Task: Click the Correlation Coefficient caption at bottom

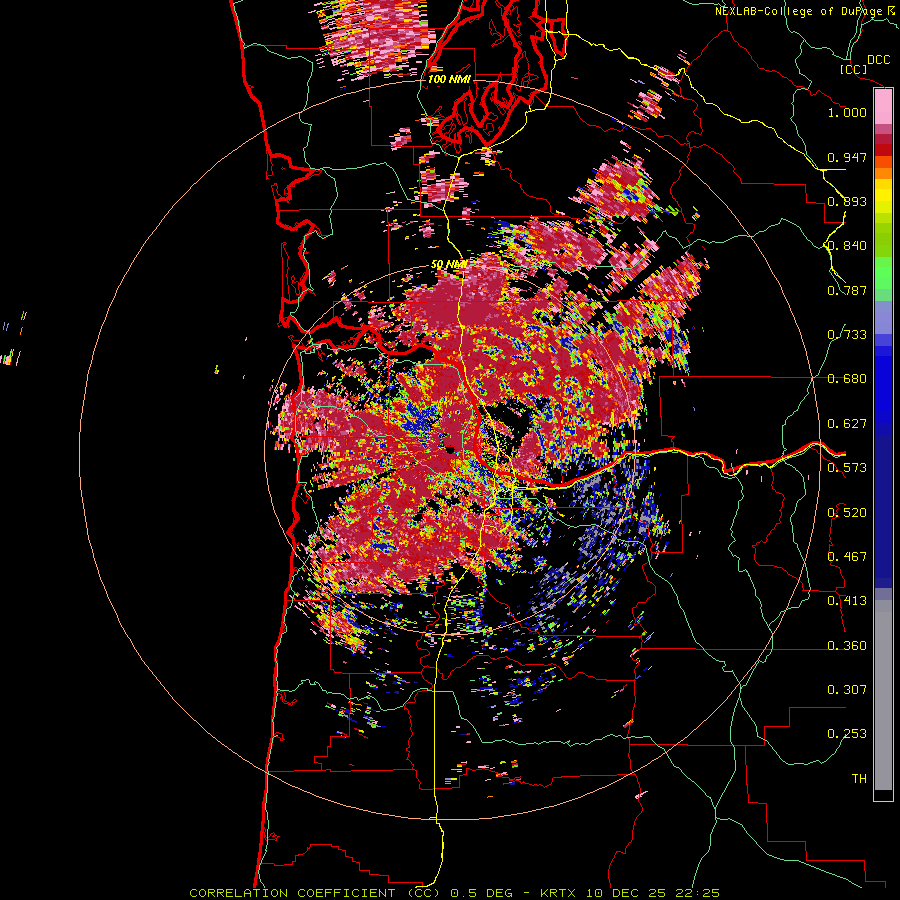Action: click(x=454, y=893)
